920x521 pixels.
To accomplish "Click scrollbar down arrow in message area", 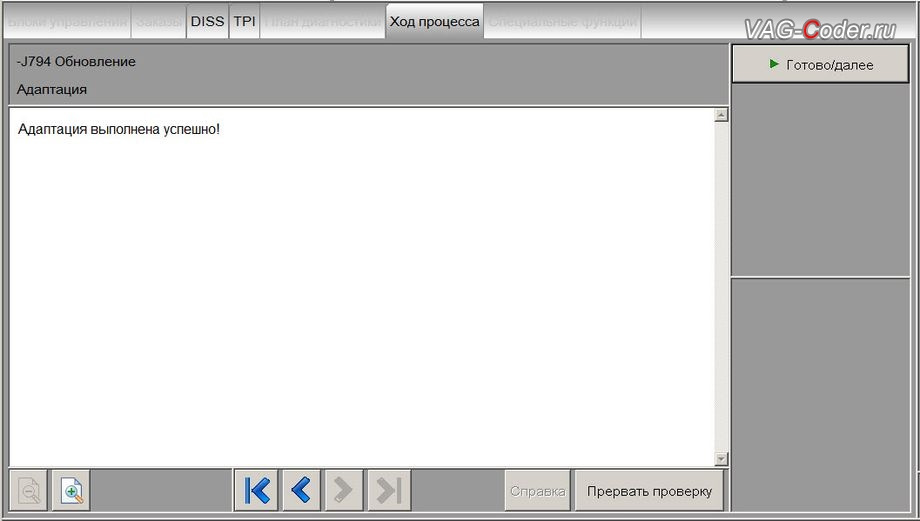I will pyautogui.click(x=722, y=459).
